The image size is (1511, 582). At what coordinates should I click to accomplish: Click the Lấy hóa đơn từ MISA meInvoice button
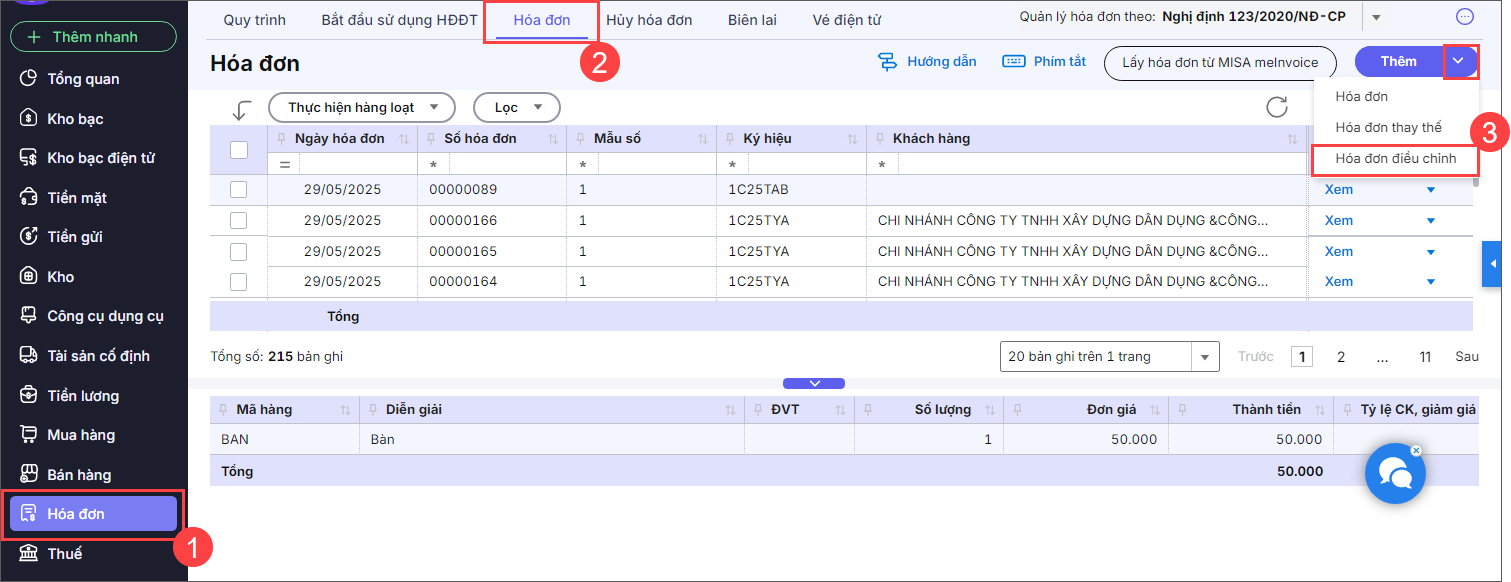tap(1219, 62)
